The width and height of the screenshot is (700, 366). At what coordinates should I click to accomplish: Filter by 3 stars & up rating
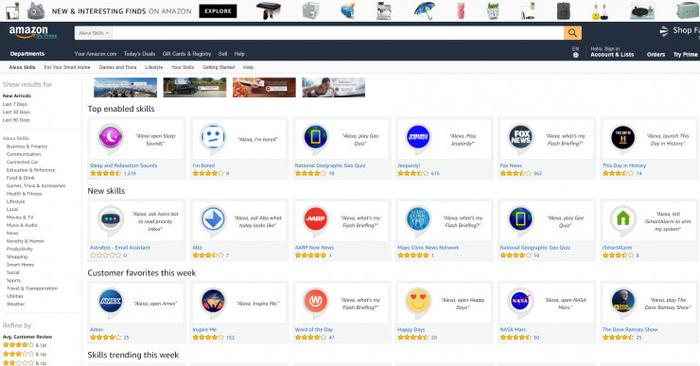point(25,354)
